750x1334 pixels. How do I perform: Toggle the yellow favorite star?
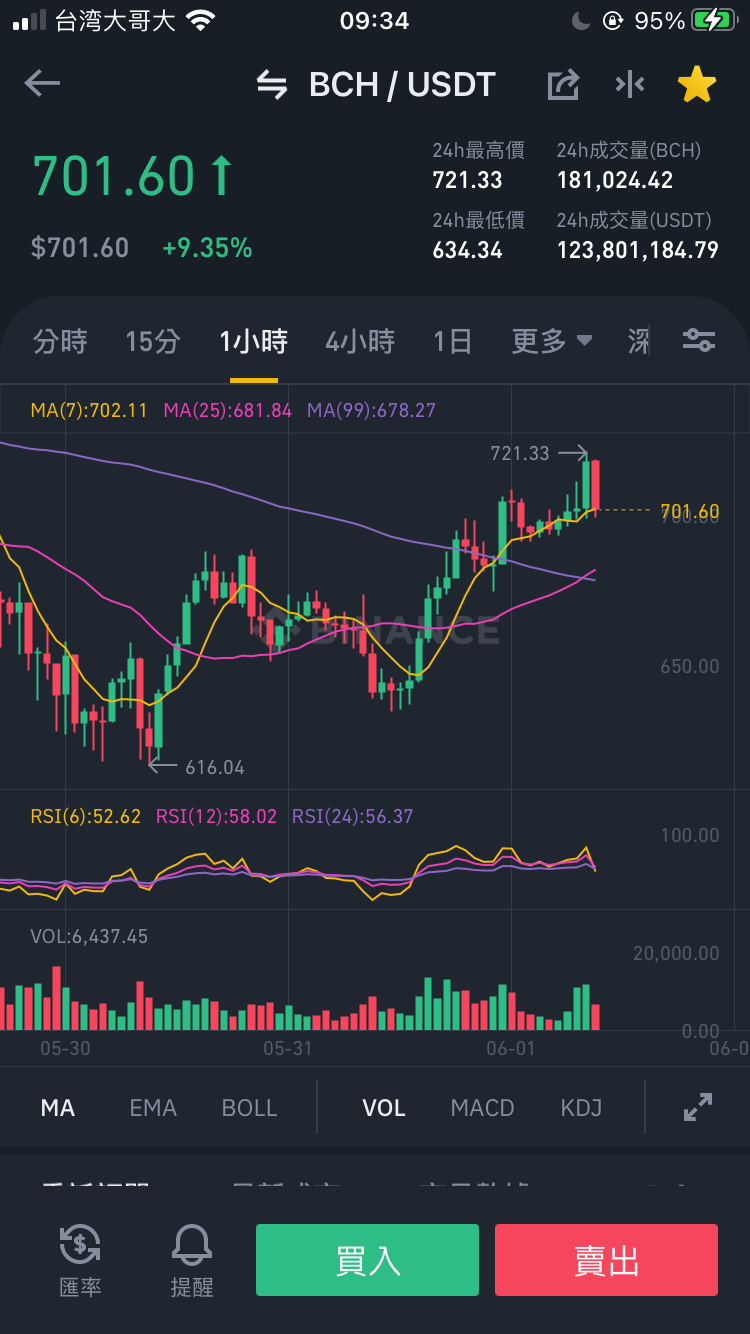click(697, 85)
